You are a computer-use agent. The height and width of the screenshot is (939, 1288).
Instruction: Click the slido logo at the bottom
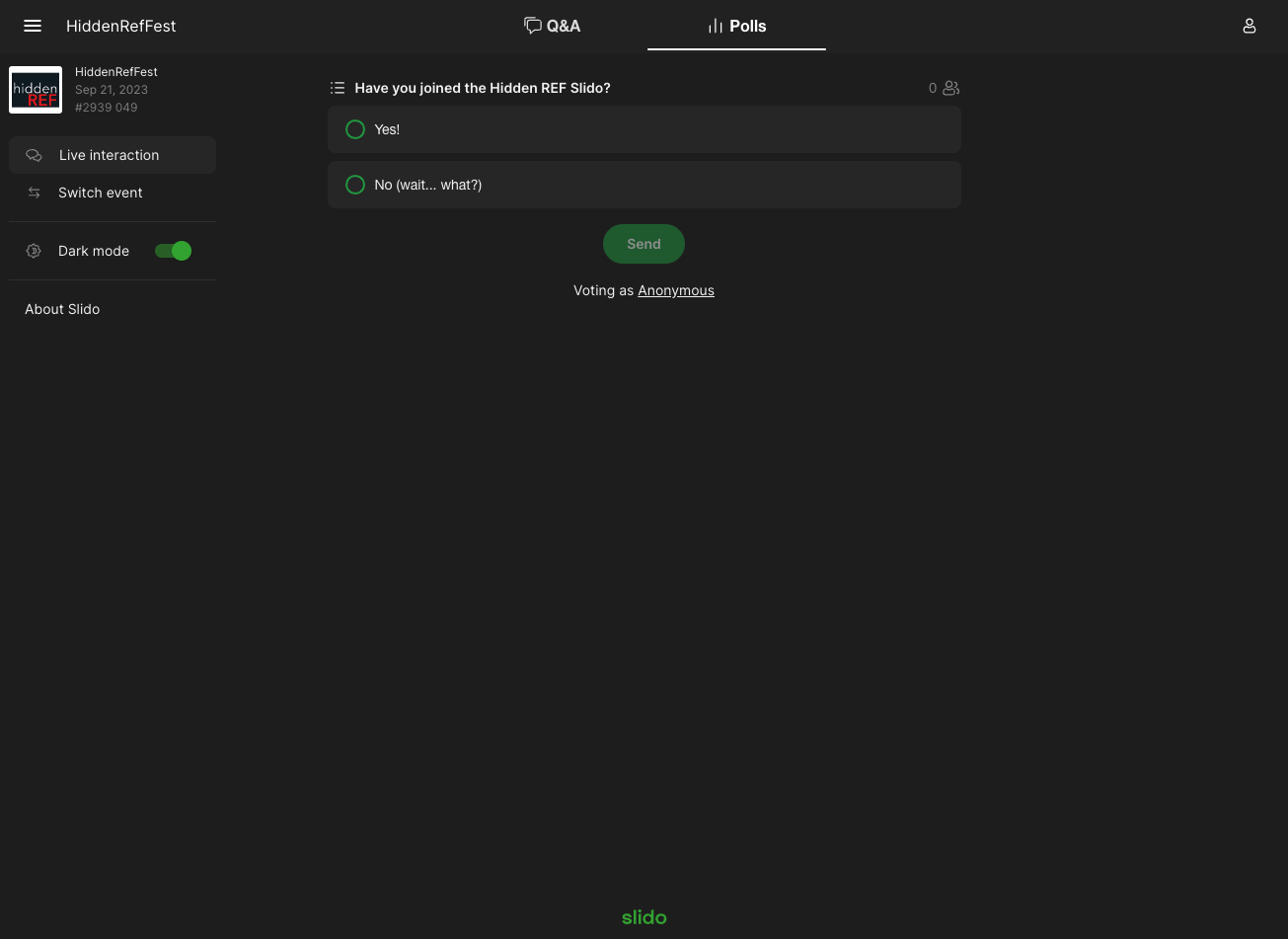click(644, 917)
